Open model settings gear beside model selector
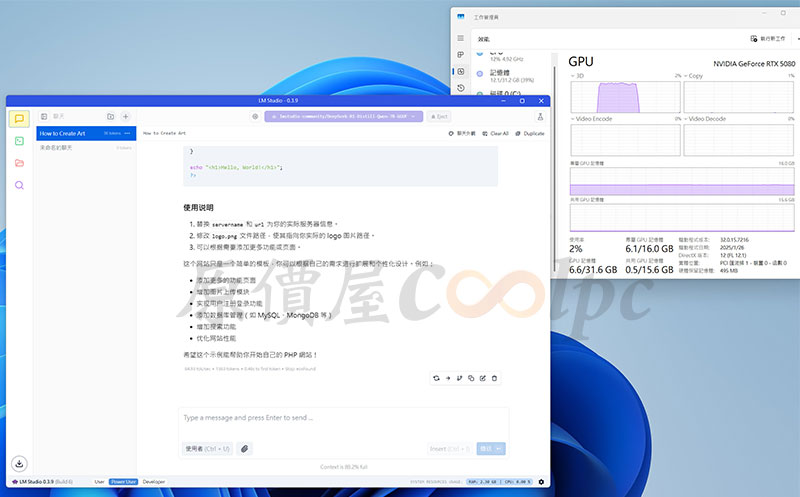 coord(255,116)
